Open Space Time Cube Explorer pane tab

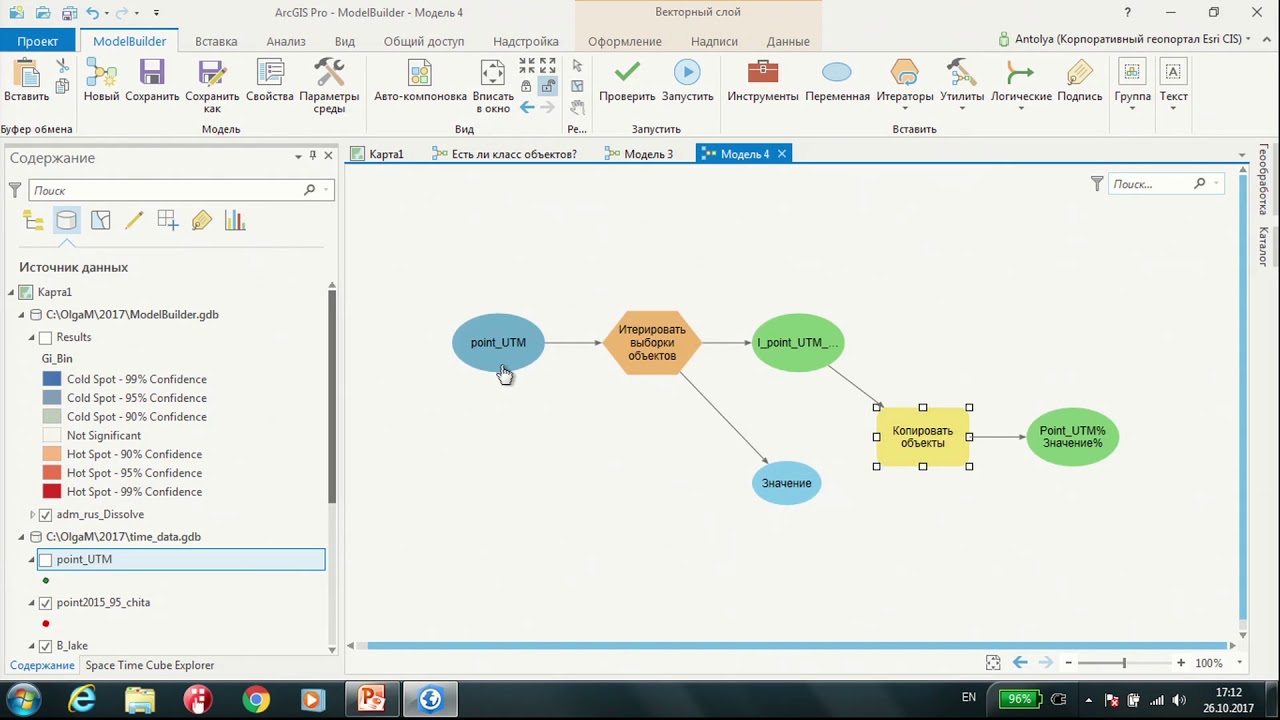tap(150, 665)
